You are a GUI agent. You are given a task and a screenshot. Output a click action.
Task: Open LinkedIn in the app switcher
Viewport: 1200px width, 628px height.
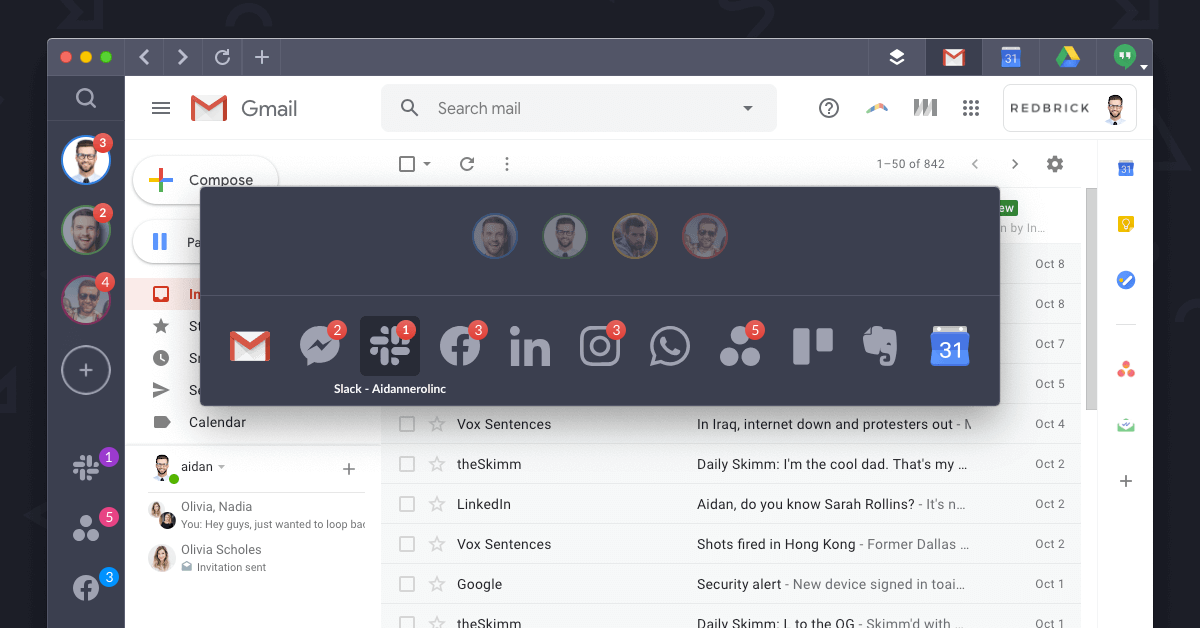[530, 347]
